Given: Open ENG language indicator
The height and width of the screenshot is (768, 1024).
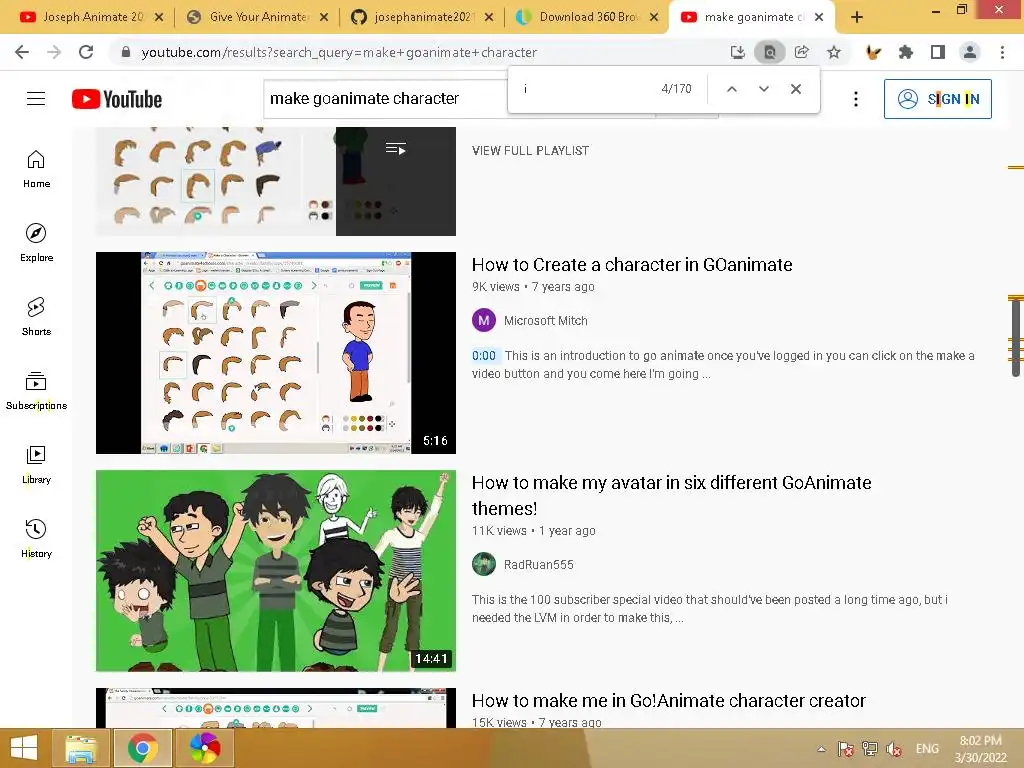Looking at the screenshot, I should (x=927, y=749).
